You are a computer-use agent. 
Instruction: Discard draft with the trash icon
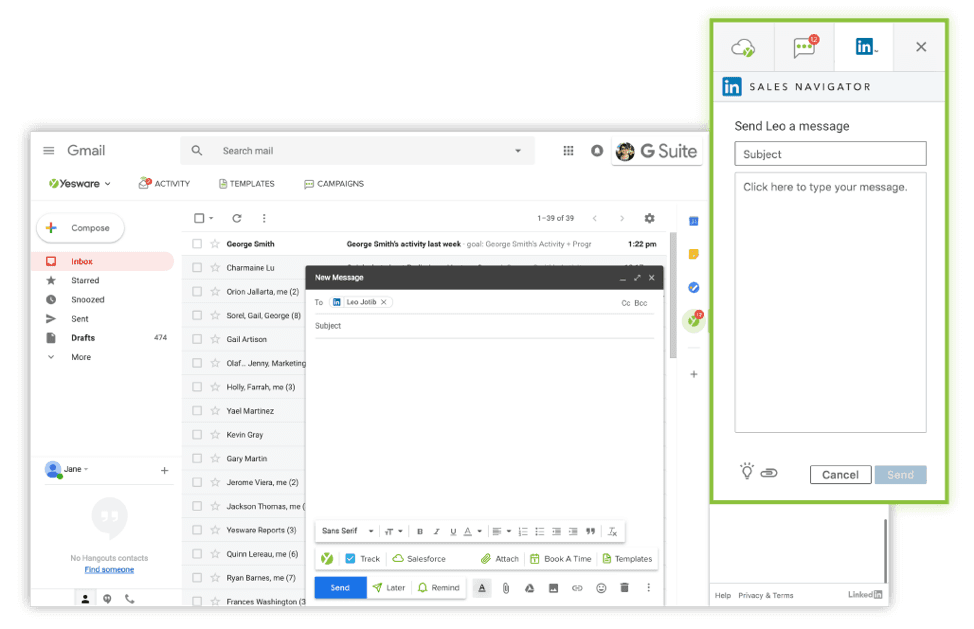pyautogui.click(x=625, y=588)
